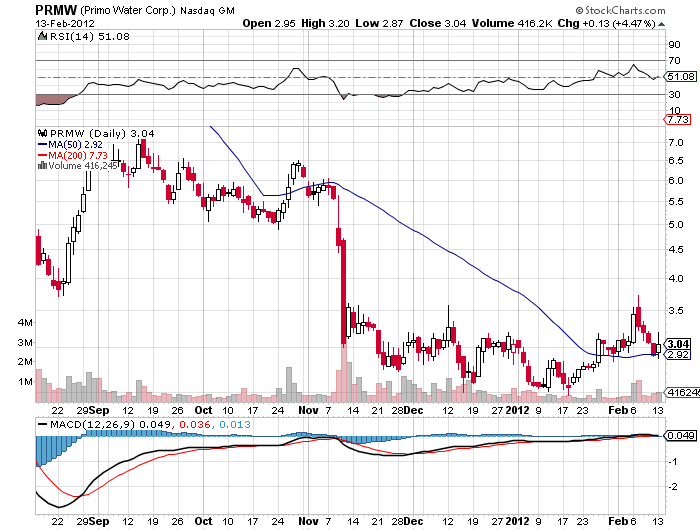Click the '13-Feb-2012' date
Screen dimensions: 700x530
pos(65,23)
